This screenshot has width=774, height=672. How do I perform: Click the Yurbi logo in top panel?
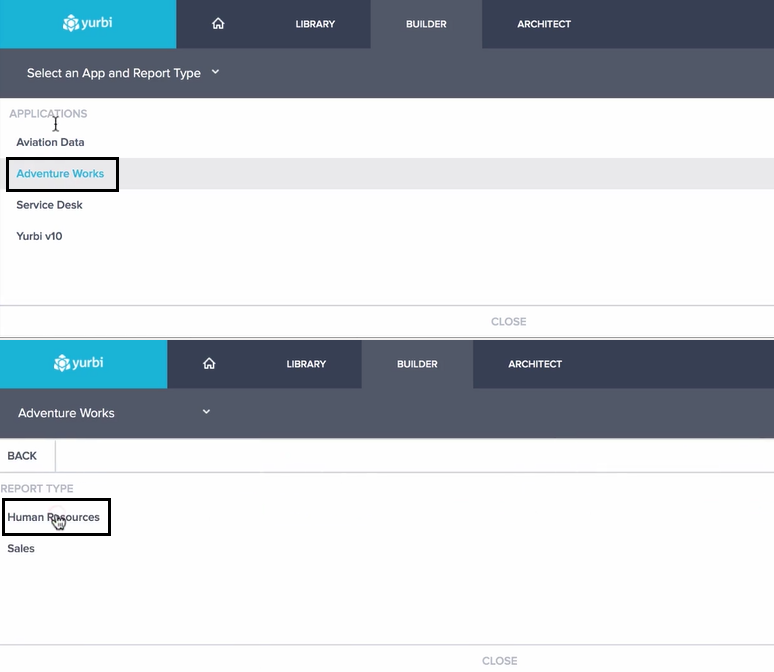(x=87, y=23)
